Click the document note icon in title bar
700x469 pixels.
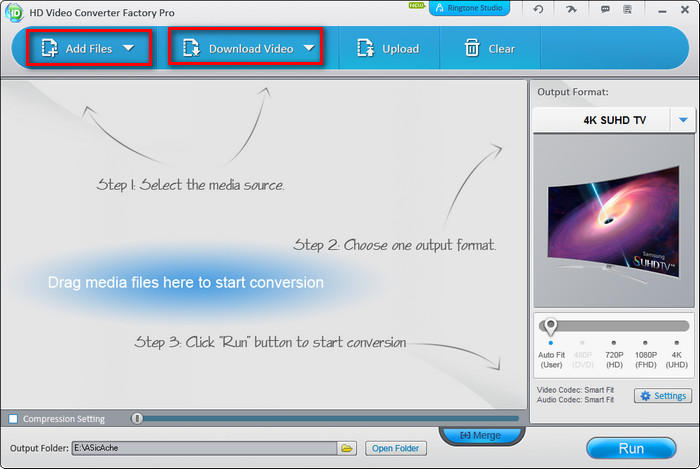tap(627, 9)
